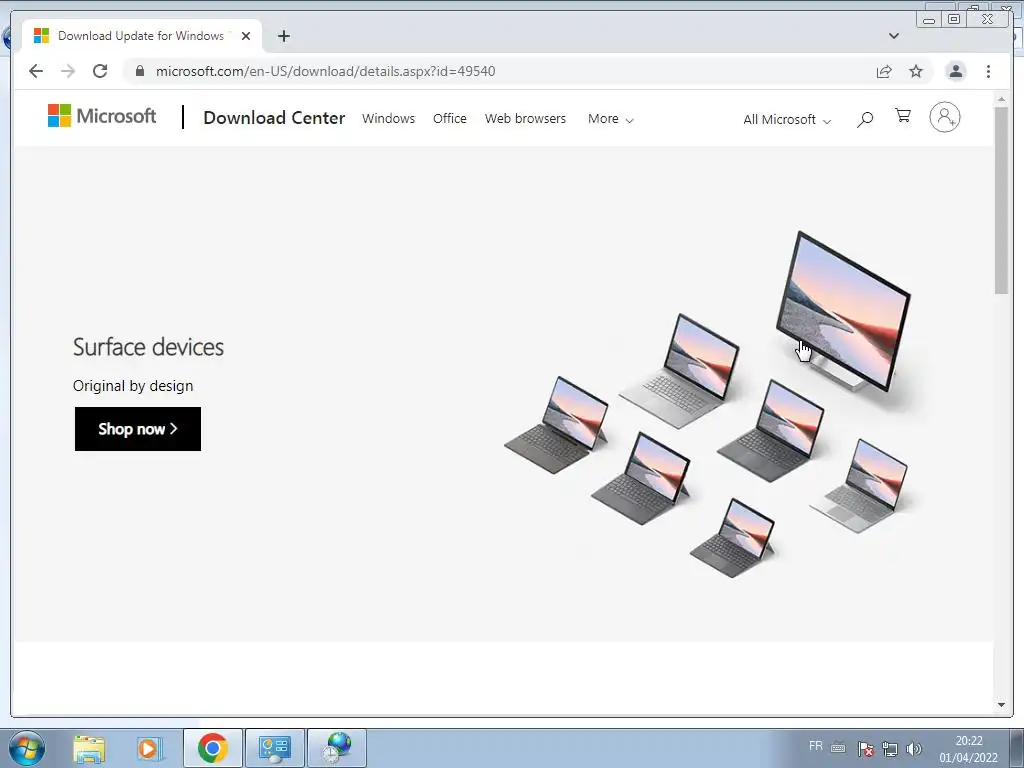Screen dimensions: 1024x768
Task: Click the network tray icon
Action: pos(889,749)
